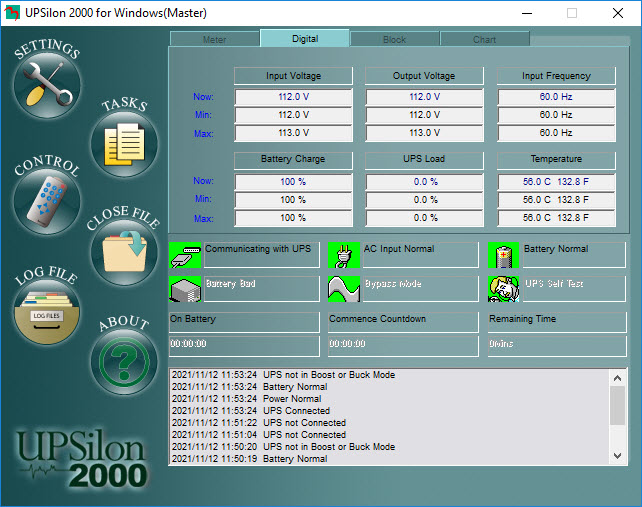Screen dimensions: 642x507
Task: Click the Remaining Time label
Action: pyautogui.click(x=557, y=322)
